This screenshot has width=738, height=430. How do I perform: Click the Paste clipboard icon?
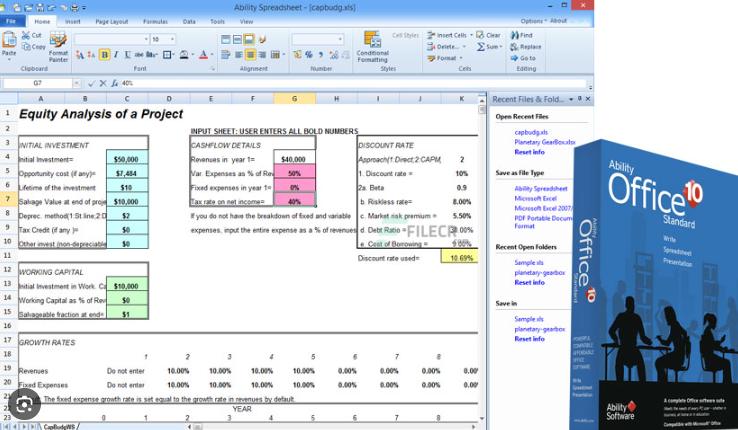coord(9,40)
